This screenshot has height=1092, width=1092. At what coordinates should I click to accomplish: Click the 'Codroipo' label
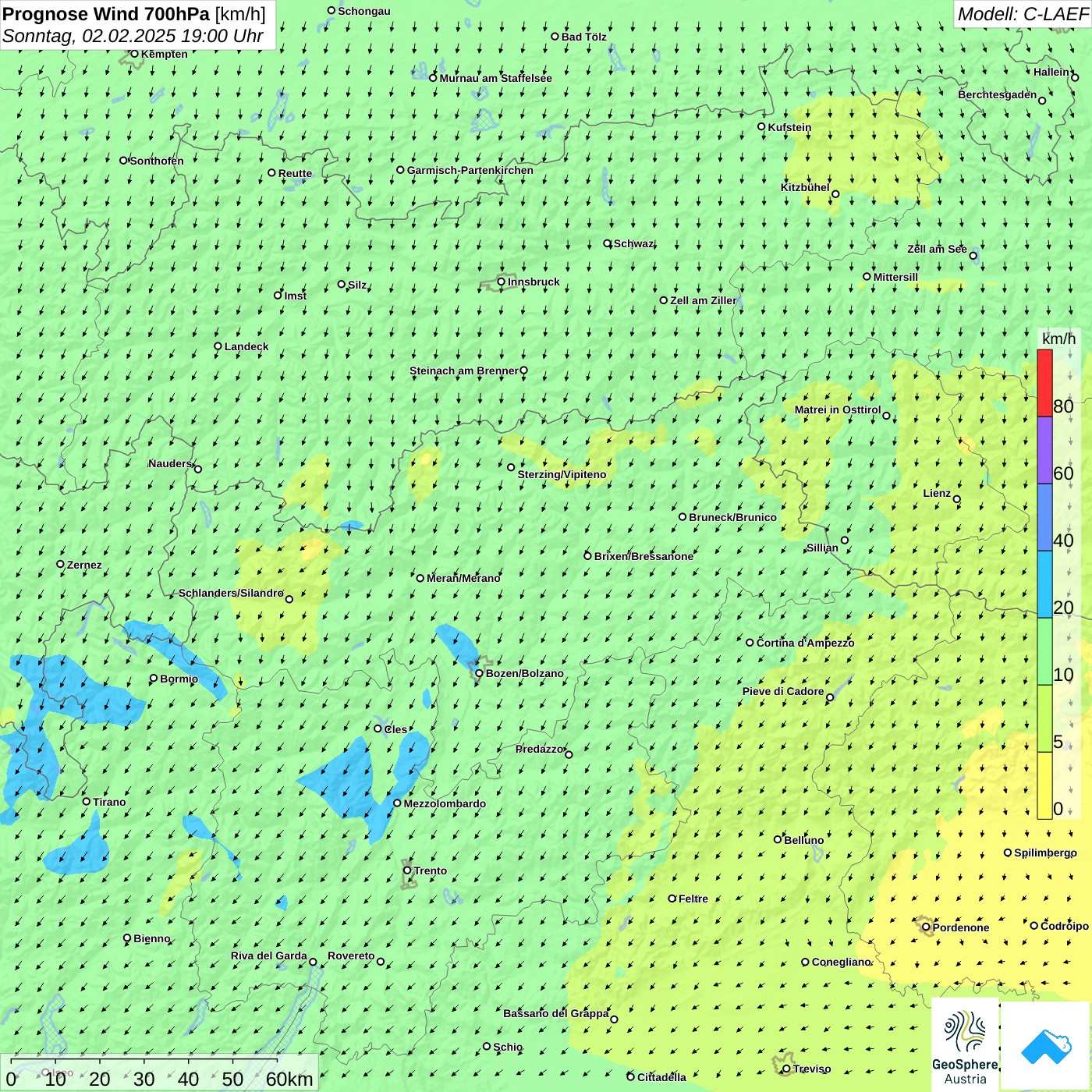[x=1065, y=926]
